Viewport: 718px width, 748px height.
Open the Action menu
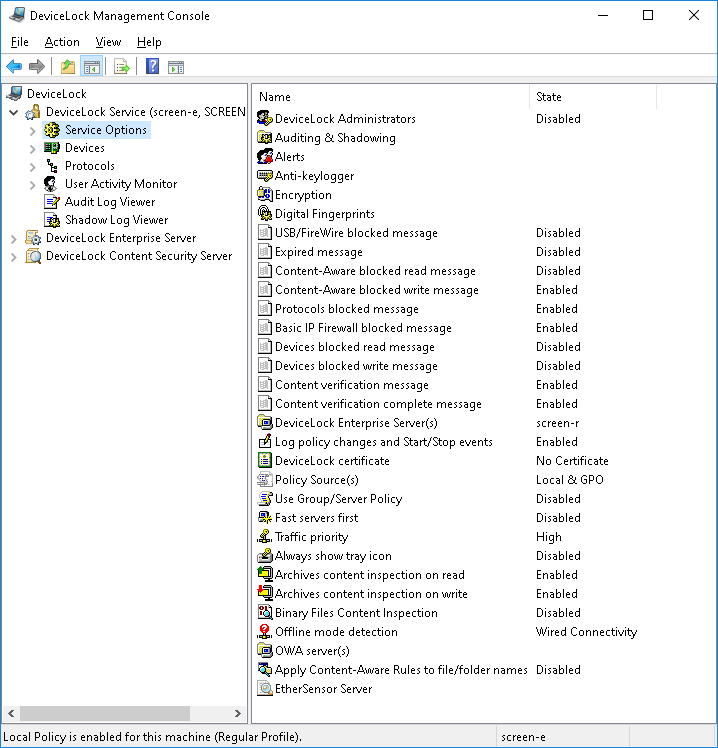[62, 42]
